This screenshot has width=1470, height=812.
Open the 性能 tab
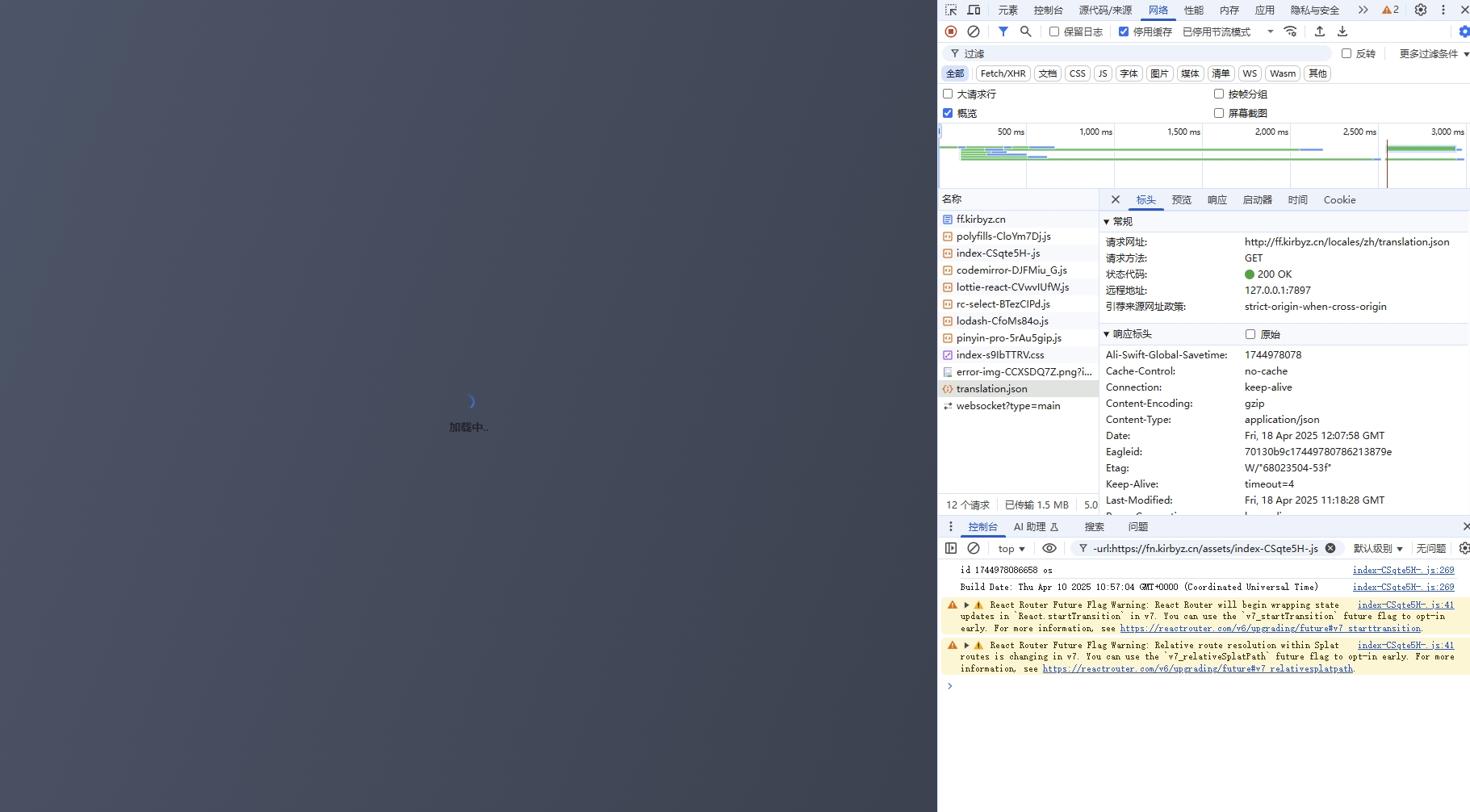1193,10
